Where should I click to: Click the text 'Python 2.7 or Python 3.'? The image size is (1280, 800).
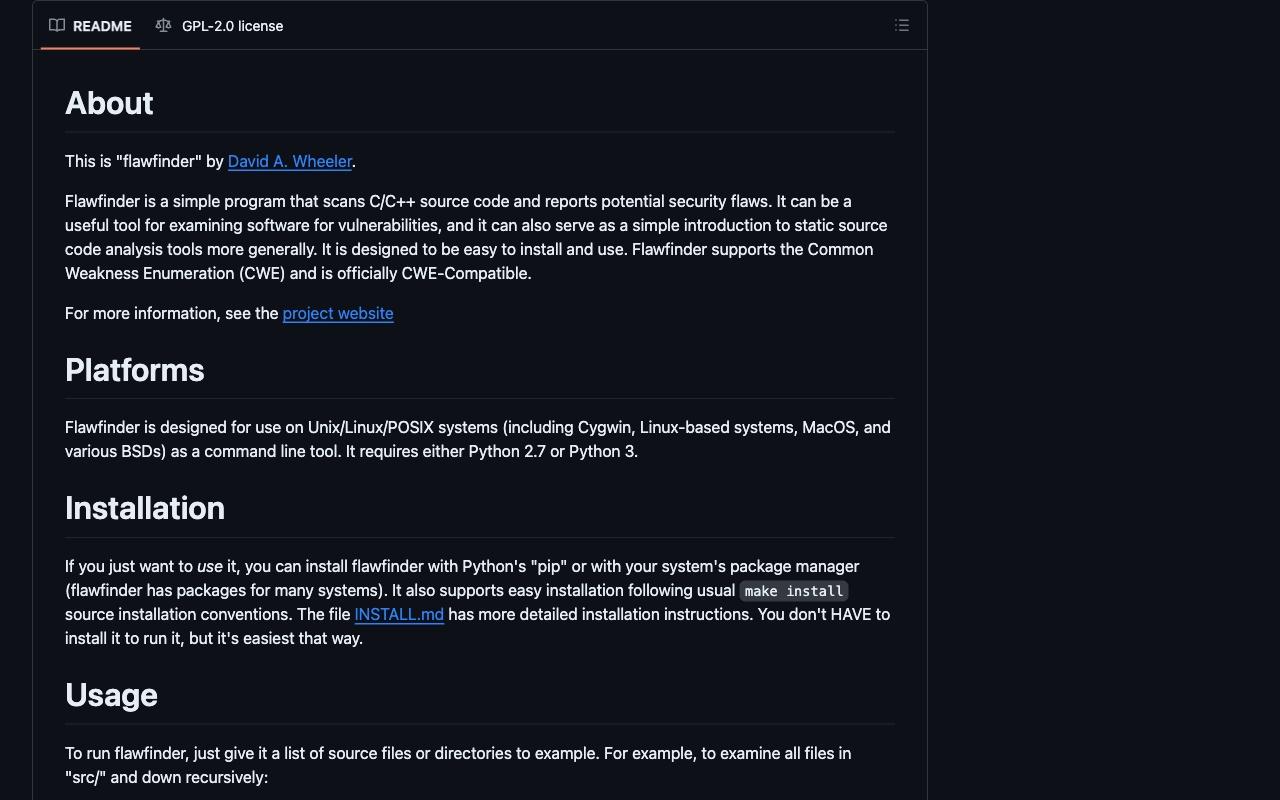[x=553, y=451]
